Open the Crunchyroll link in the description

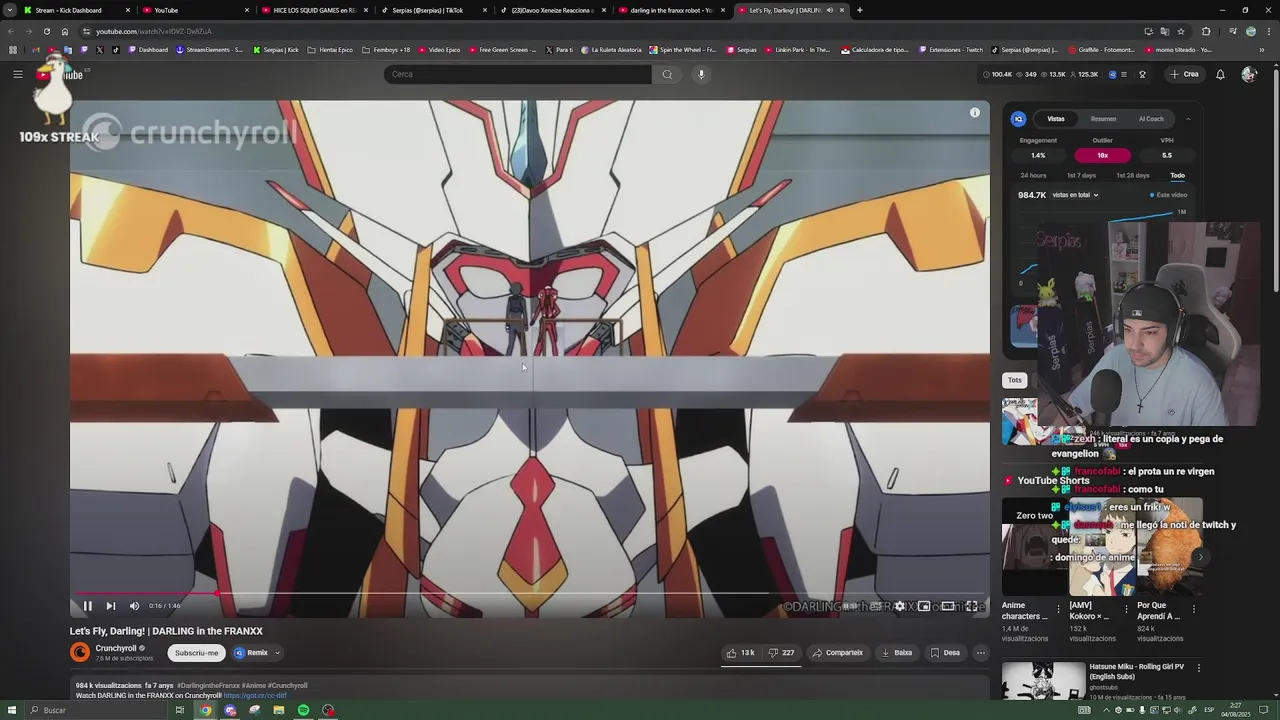(x=255, y=696)
